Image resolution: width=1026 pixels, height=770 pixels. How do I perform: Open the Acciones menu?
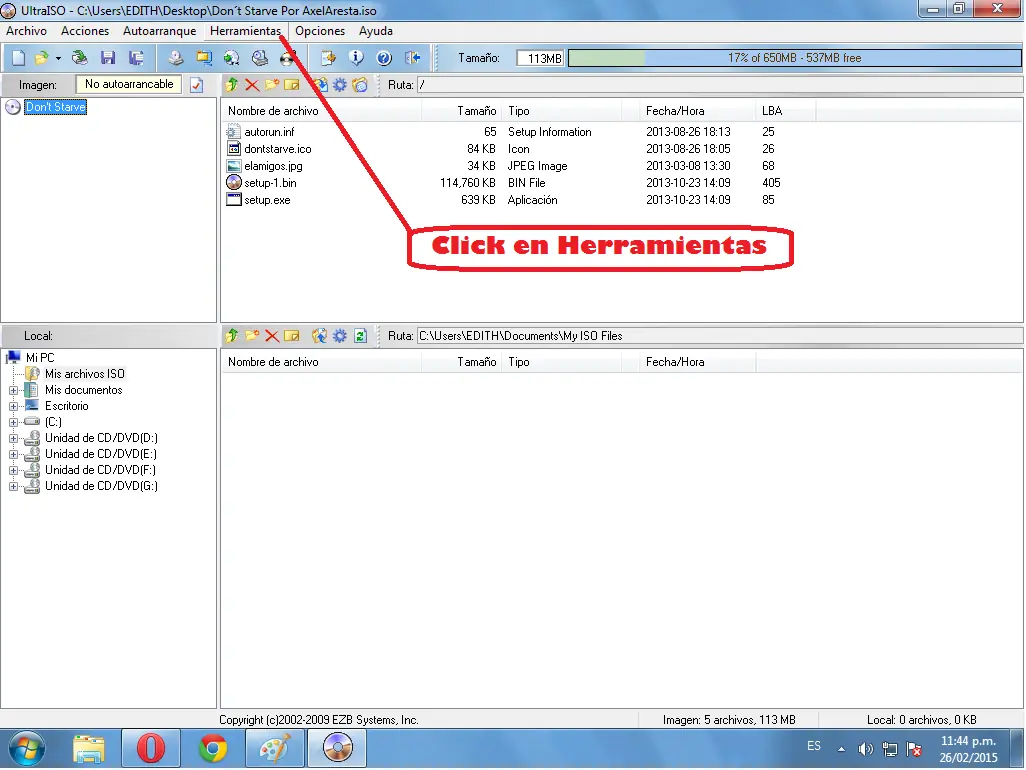coord(85,31)
